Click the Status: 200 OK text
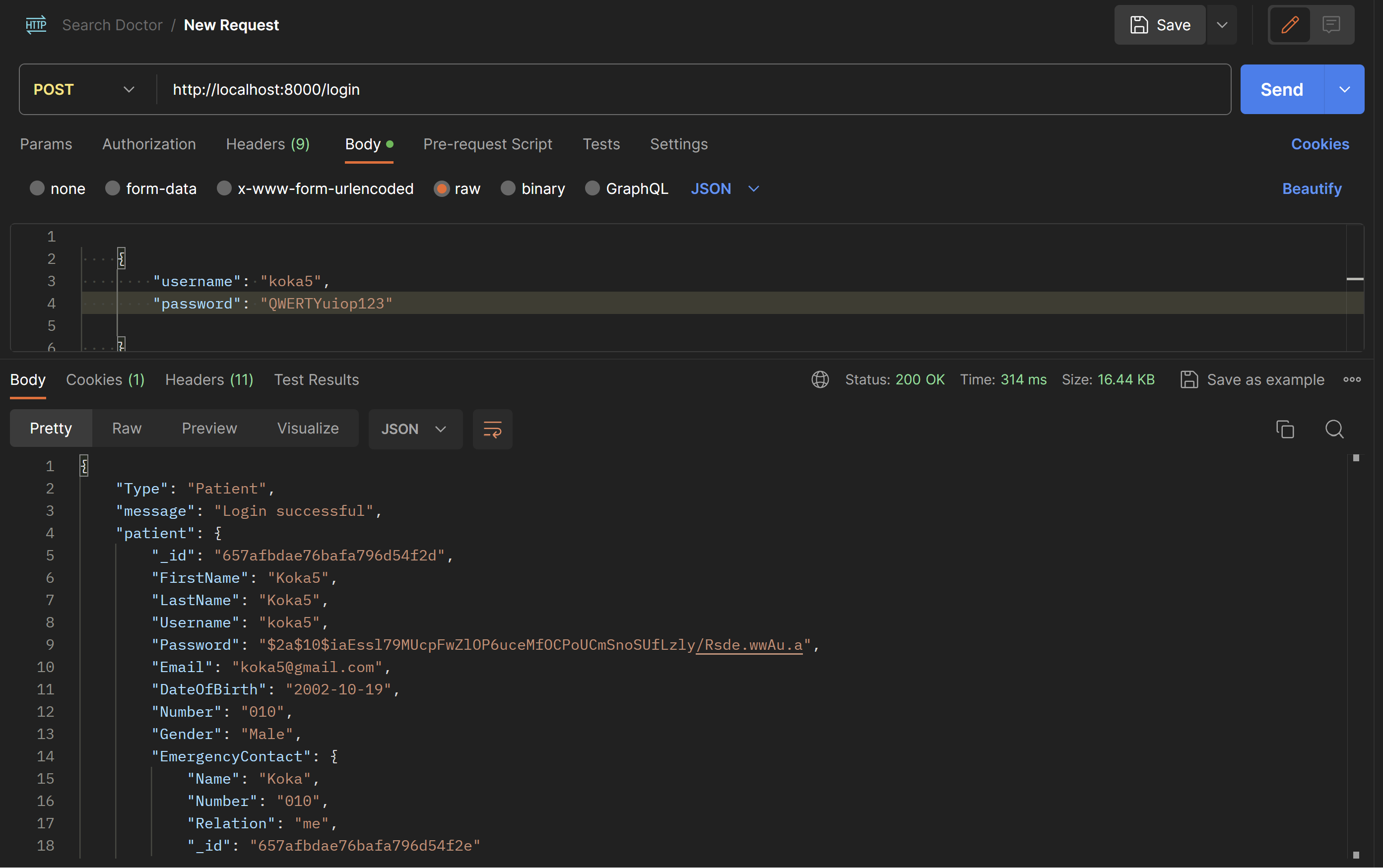The image size is (1383, 868). 895,379
